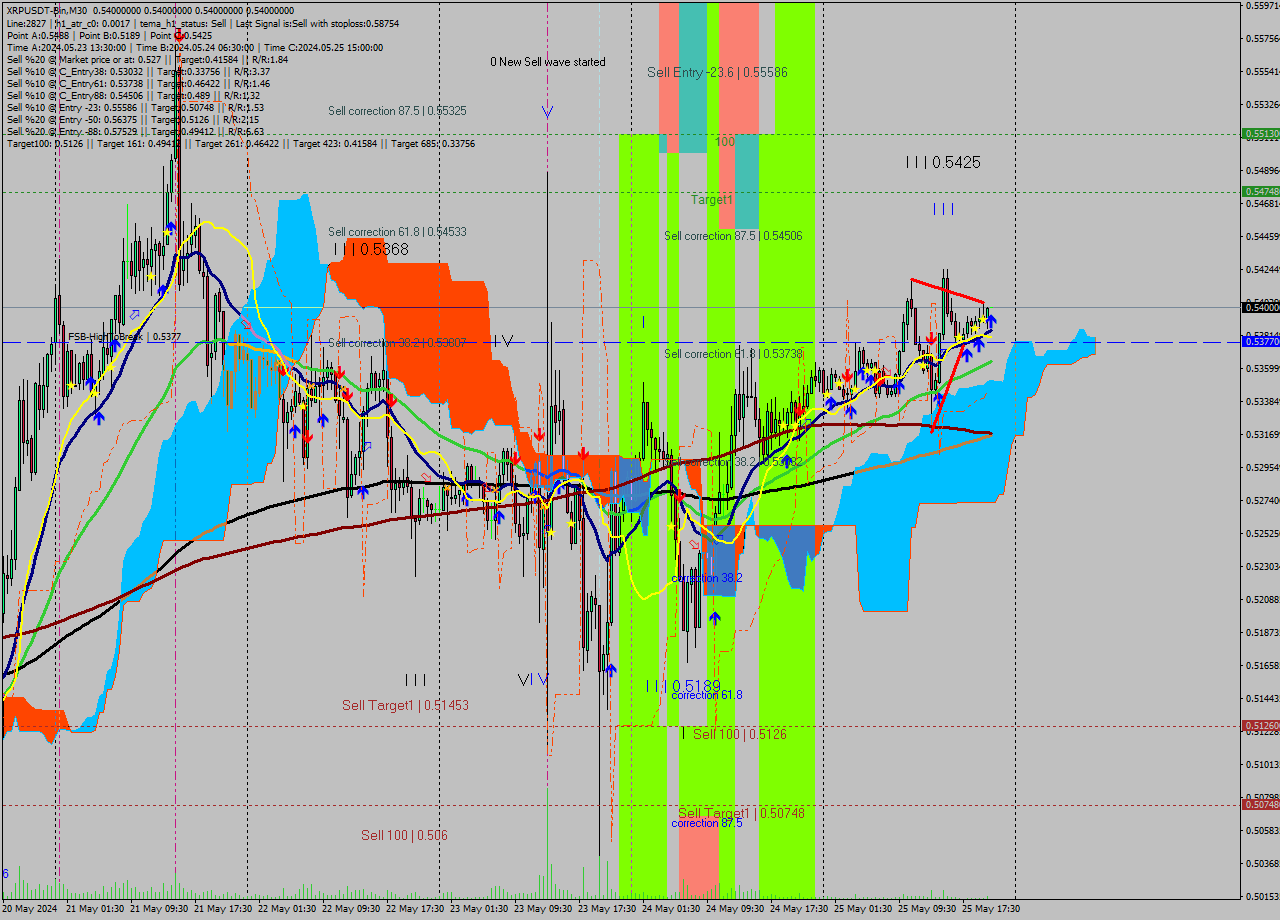The image size is (1280, 920).
Task: Click the '24 May 17:30' time axis label
Action: [801, 909]
